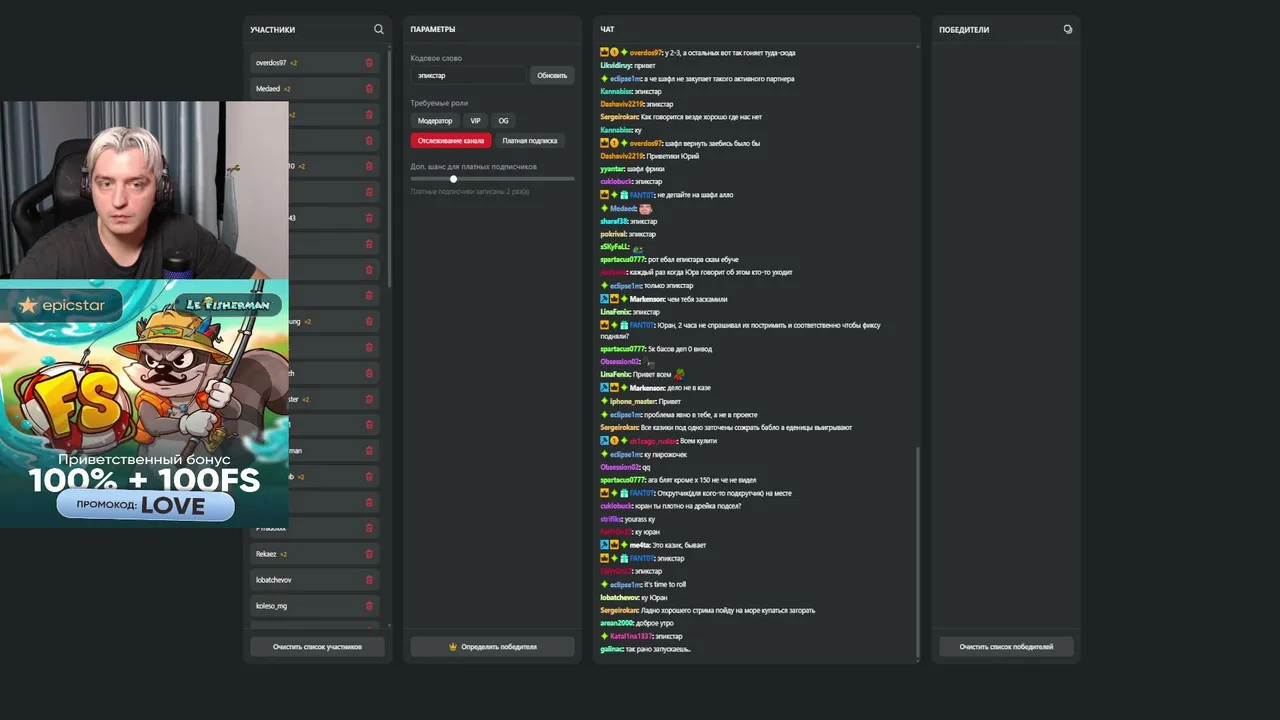Screen dimensions: 1280x720
Task: Toggle the VIP role requirement
Action: pyautogui.click(x=475, y=120)
